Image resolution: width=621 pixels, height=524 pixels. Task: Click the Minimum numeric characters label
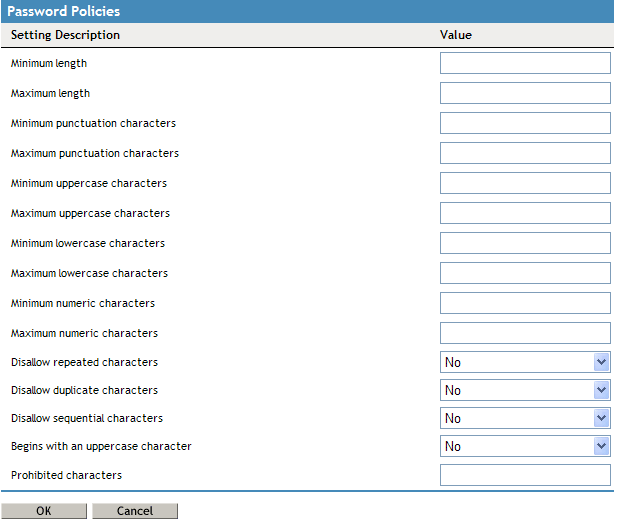(x=83, y=303)
